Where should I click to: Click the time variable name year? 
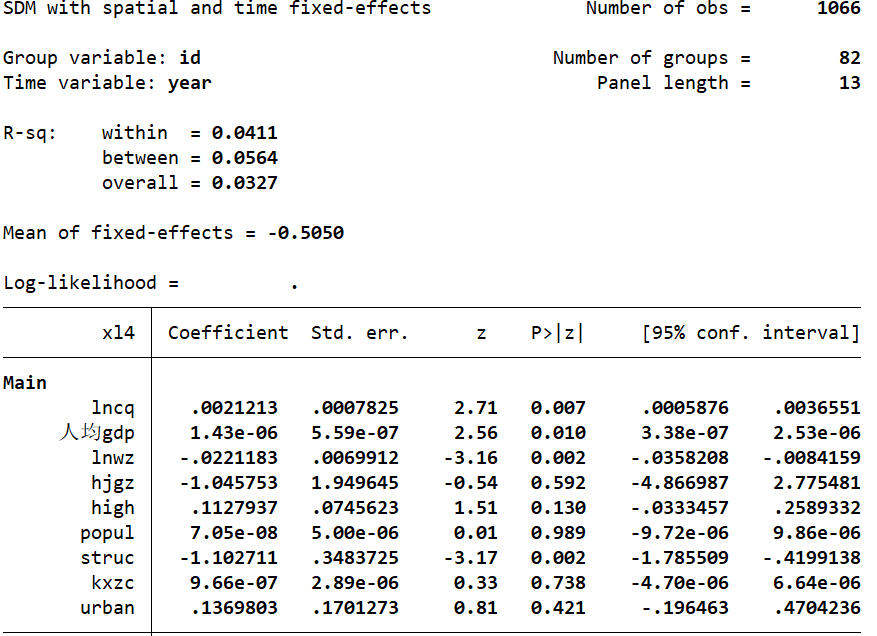tap(190, 83)
